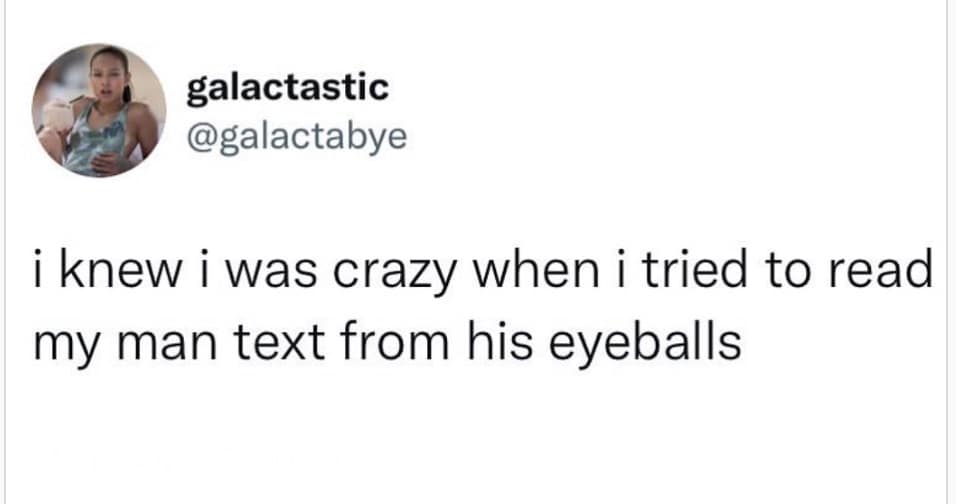Click the word "to" in the tweet
Screen dimensions: 956x504
pos(791,274)
